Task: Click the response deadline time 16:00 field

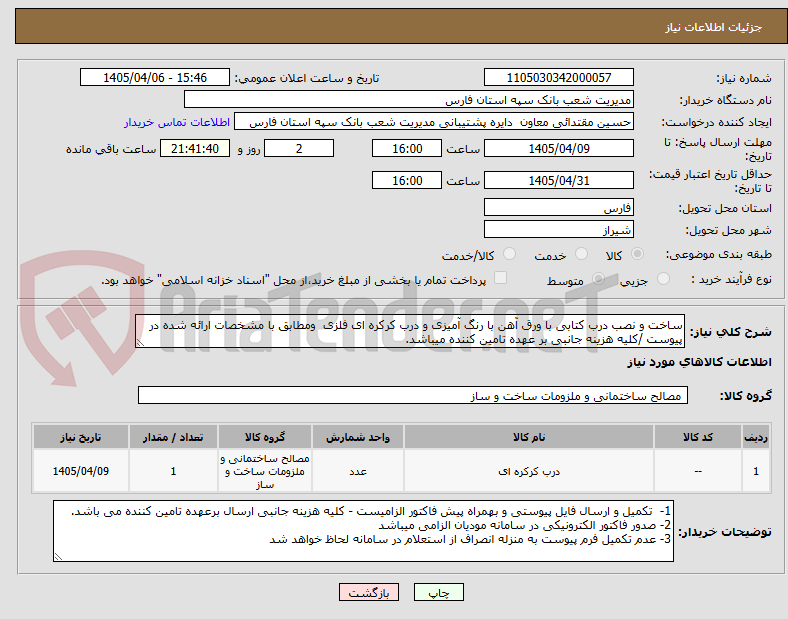Action: [407, 148]
